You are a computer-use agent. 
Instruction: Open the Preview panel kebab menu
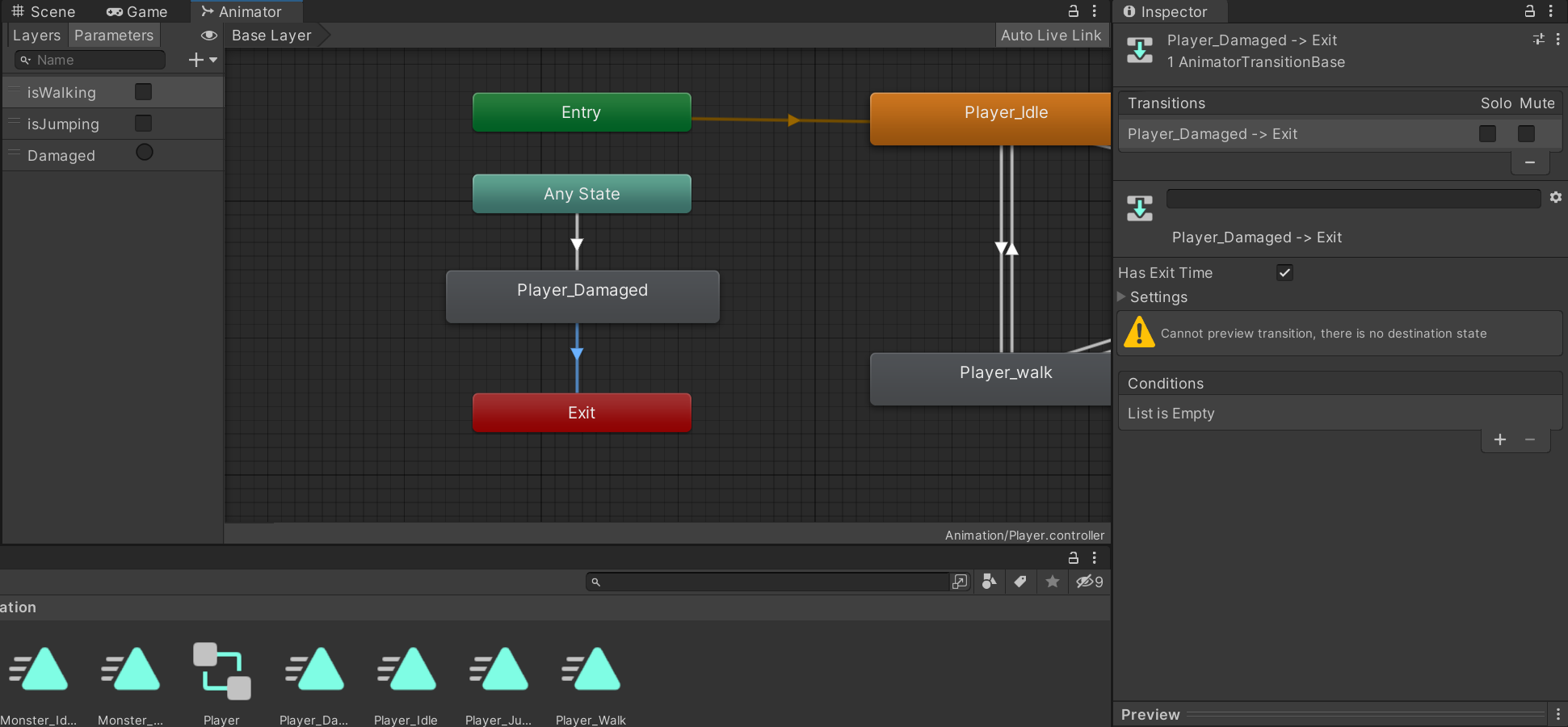click(1558, 714)
